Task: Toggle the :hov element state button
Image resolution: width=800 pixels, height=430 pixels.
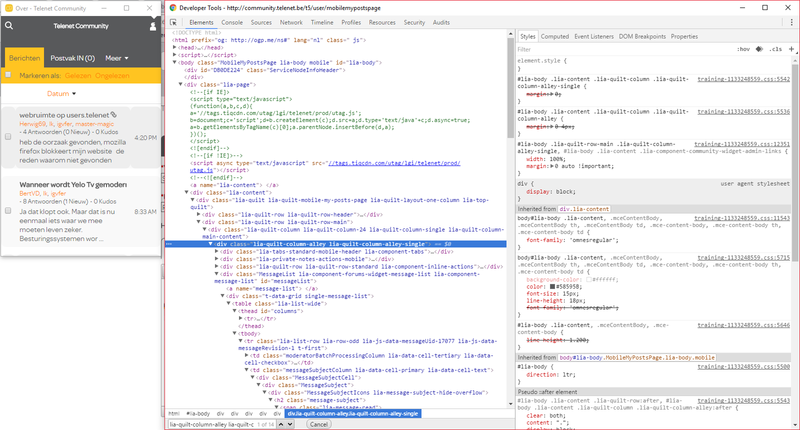Action: tap(743, 49)
